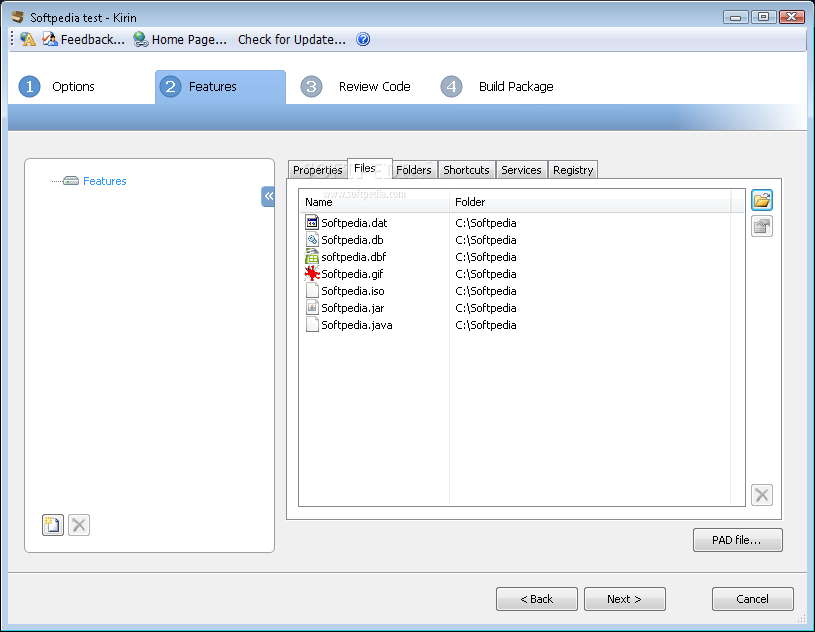Click the softpedia.dbf spreadsheet icon
Image resolution: width=815 pixels, height=632 pixels.
click(312, 256)
